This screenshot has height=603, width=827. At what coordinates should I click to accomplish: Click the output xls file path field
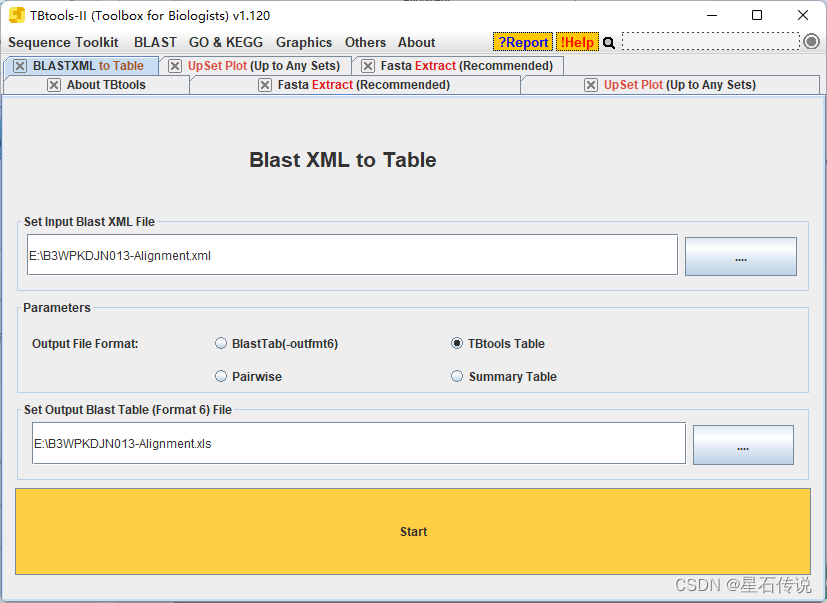point(359,443)
